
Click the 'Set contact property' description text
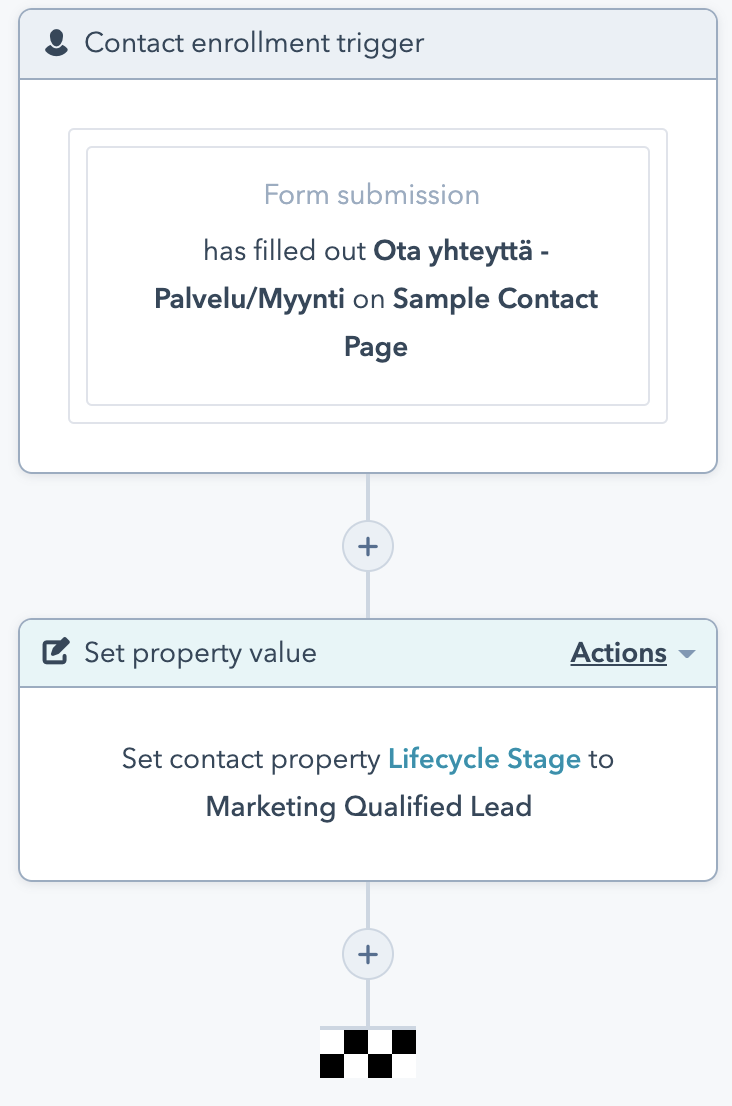click(x=251, y=759)
